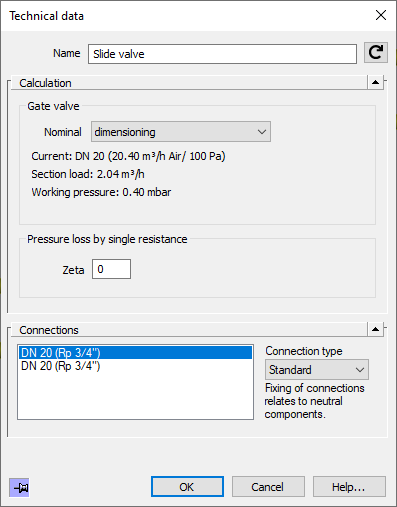Click the Calculation section header label
This screenshot has height=507, width=397.
(x=45, y=83)
